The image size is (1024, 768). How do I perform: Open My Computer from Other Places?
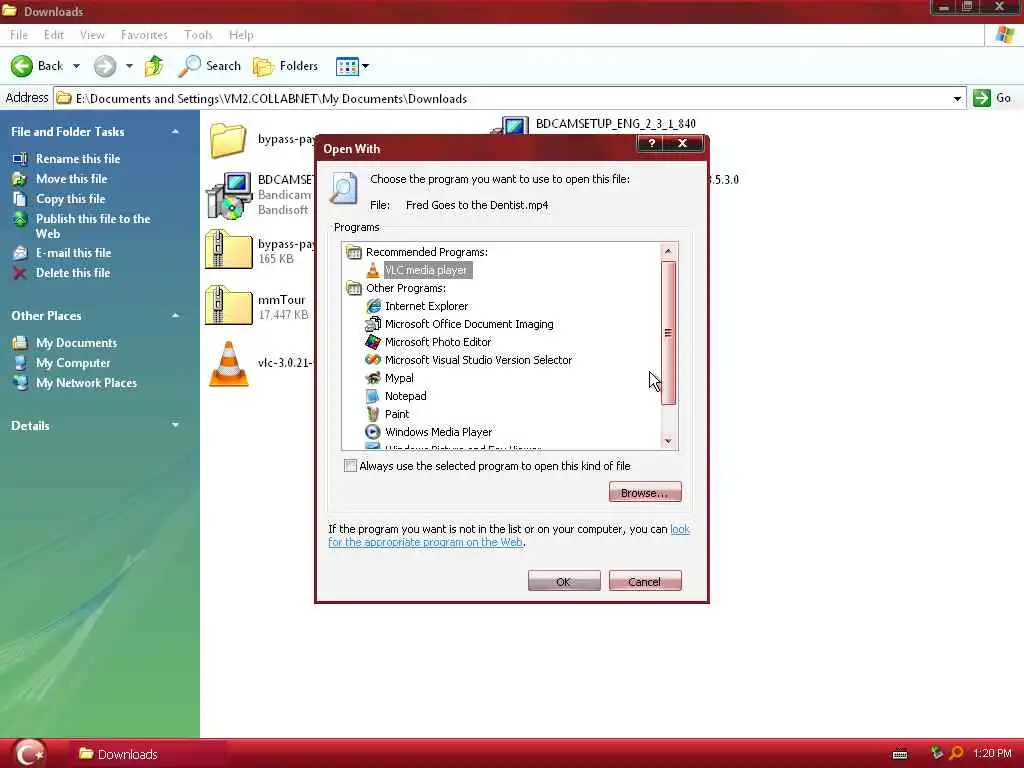coord(72,363)
